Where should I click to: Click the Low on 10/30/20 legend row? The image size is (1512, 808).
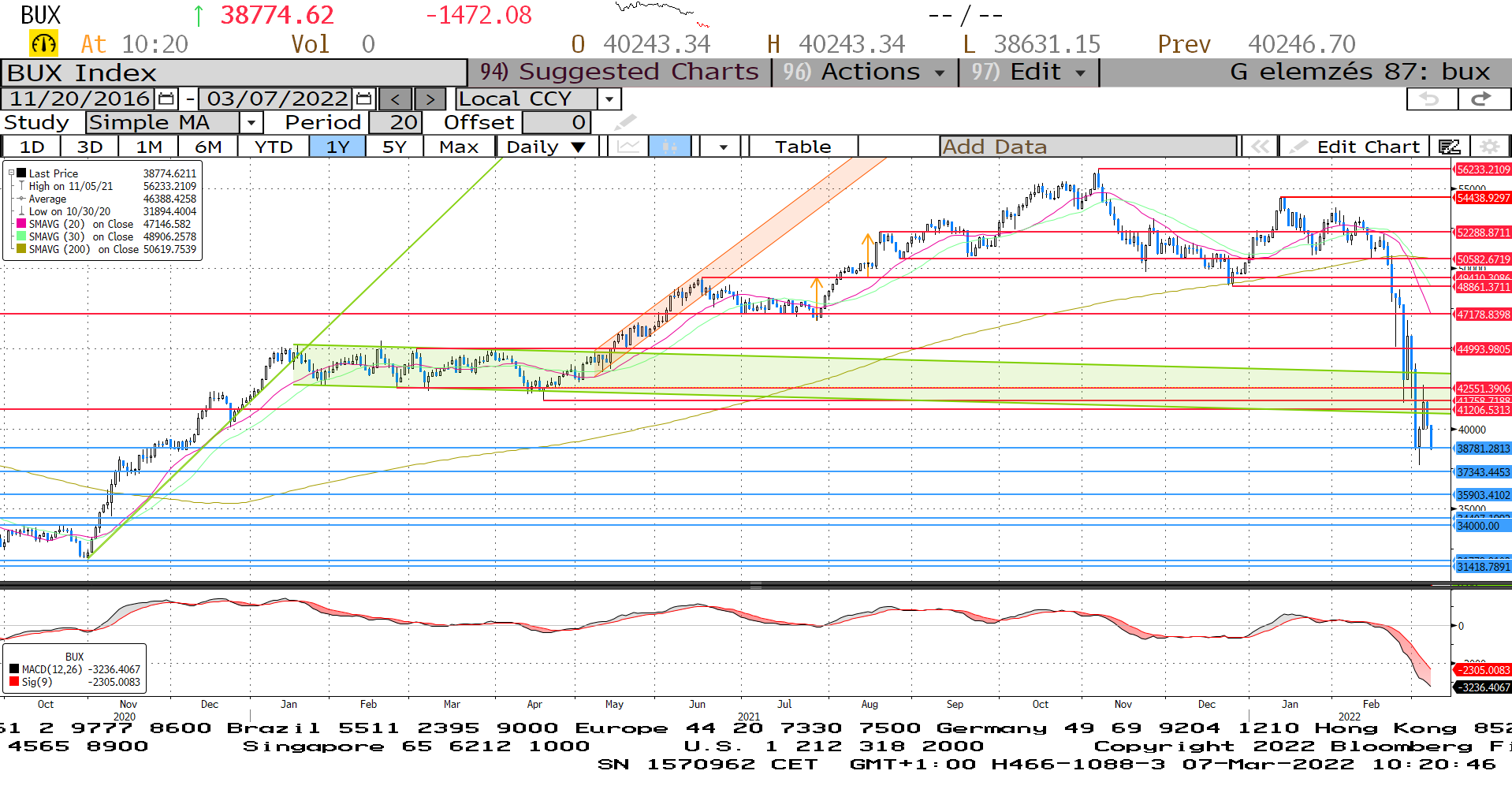coord(107,211)
